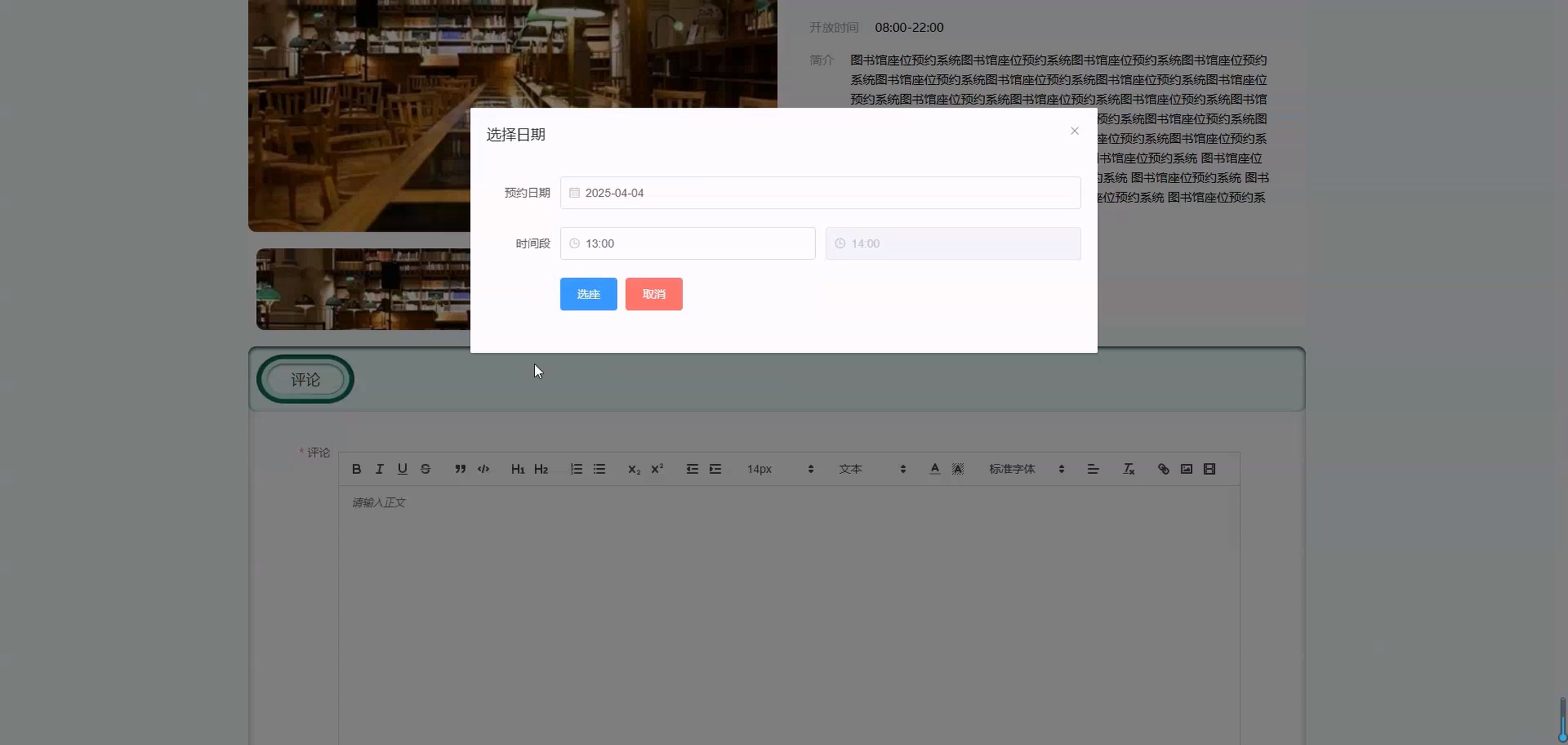Open text color picker in editor

click(935, 469)
